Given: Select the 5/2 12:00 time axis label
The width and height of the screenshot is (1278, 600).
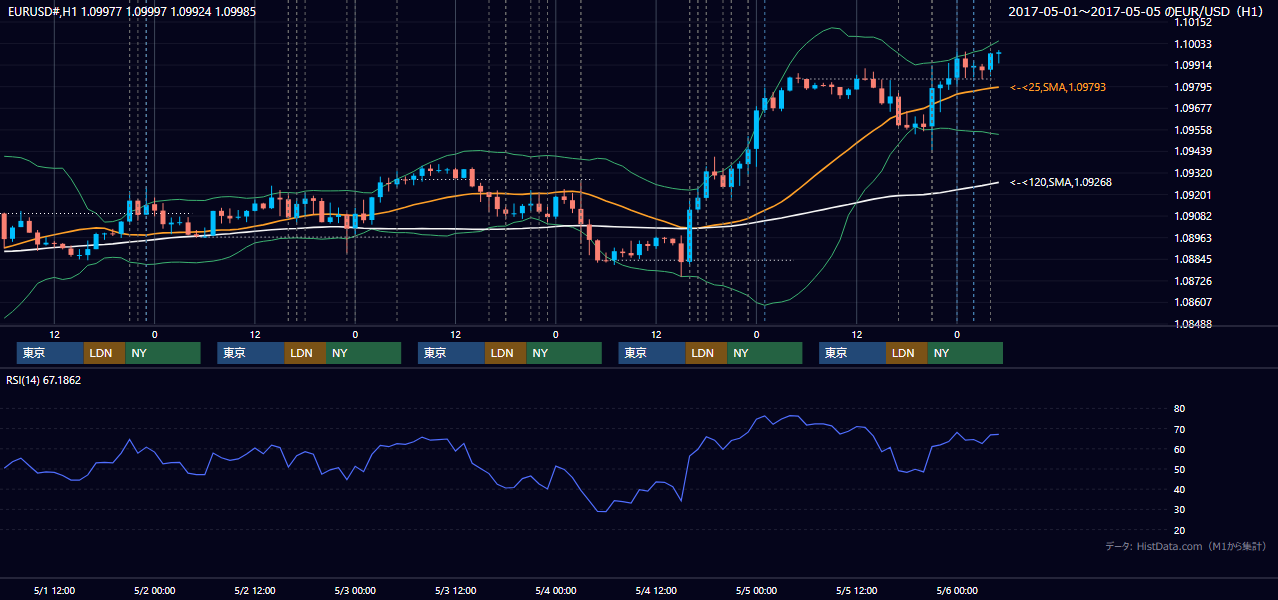Looking at the screenshot, I should click(255, 590).
